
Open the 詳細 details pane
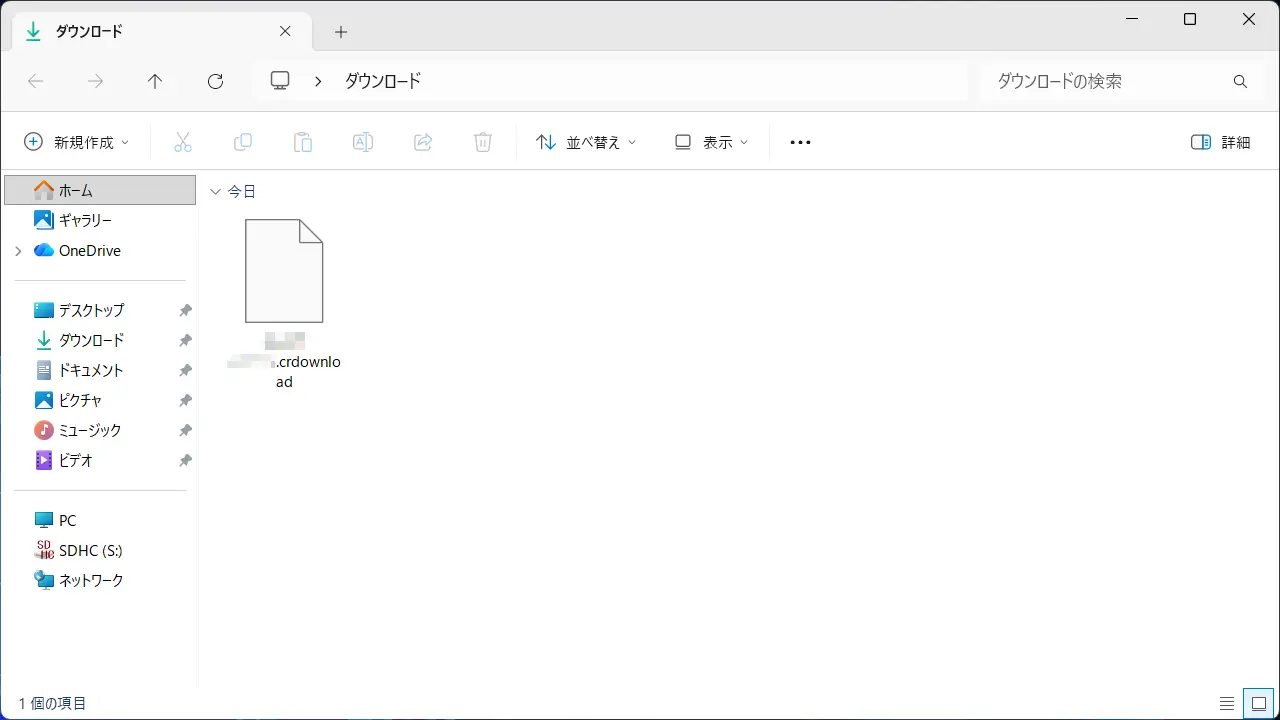coord(1218,142)
